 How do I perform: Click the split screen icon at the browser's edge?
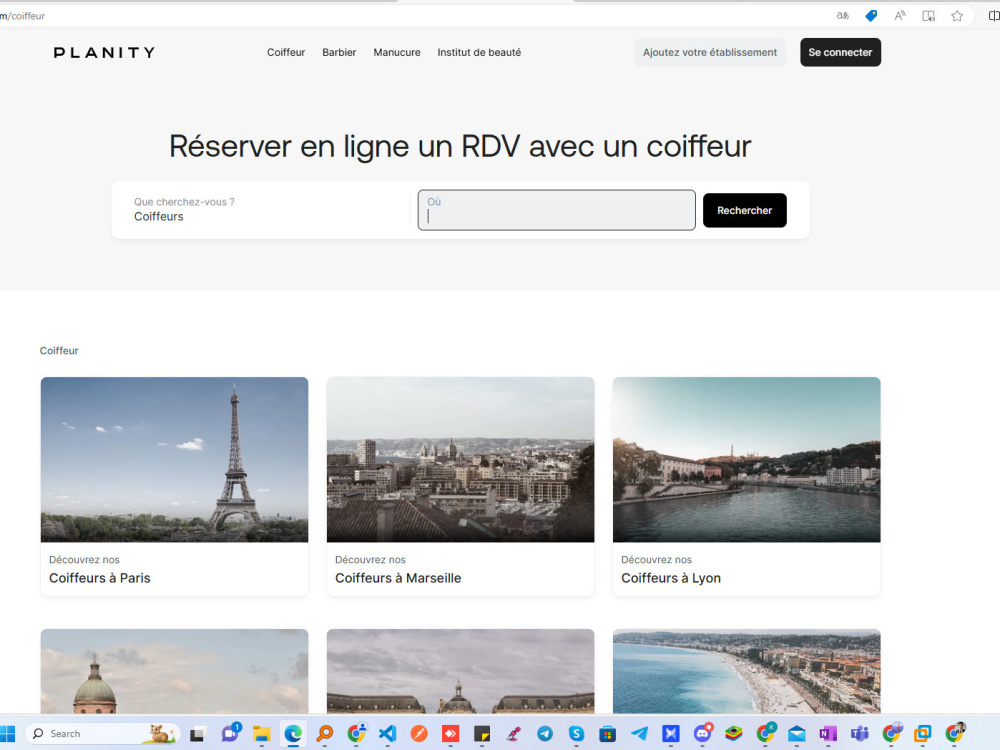coord(994,16)
